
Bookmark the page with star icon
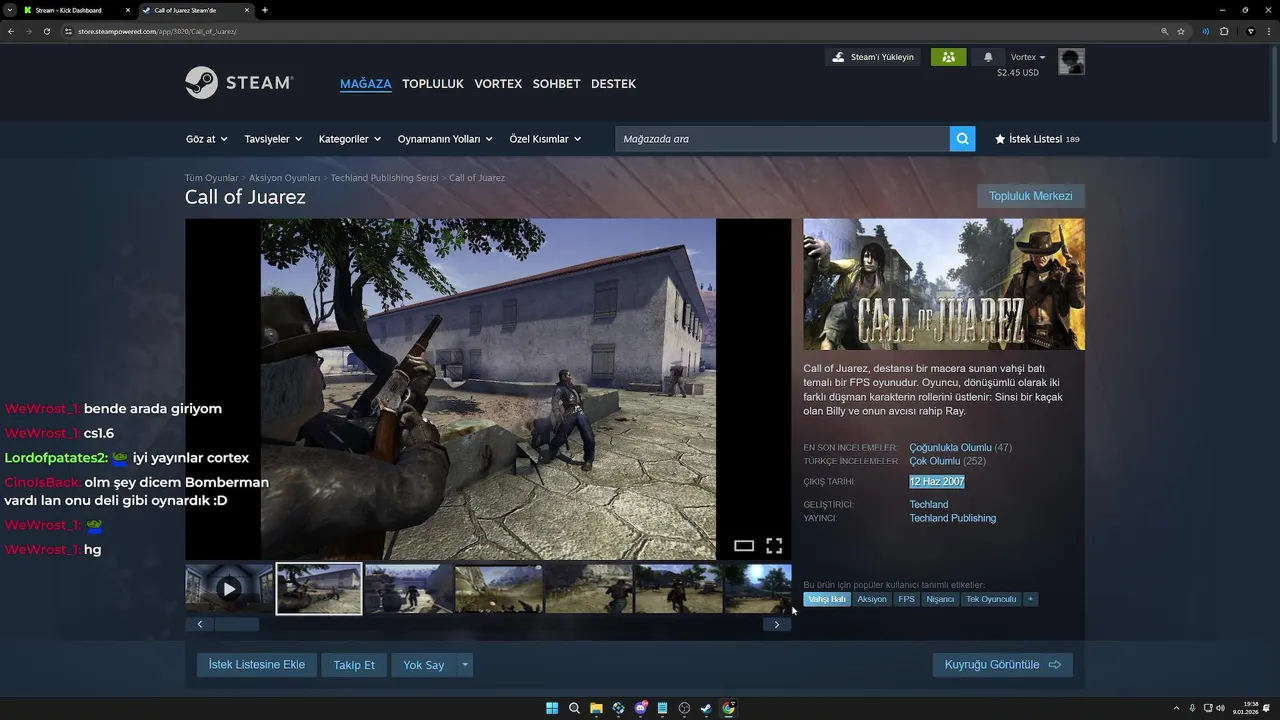tap(1181, 31)
